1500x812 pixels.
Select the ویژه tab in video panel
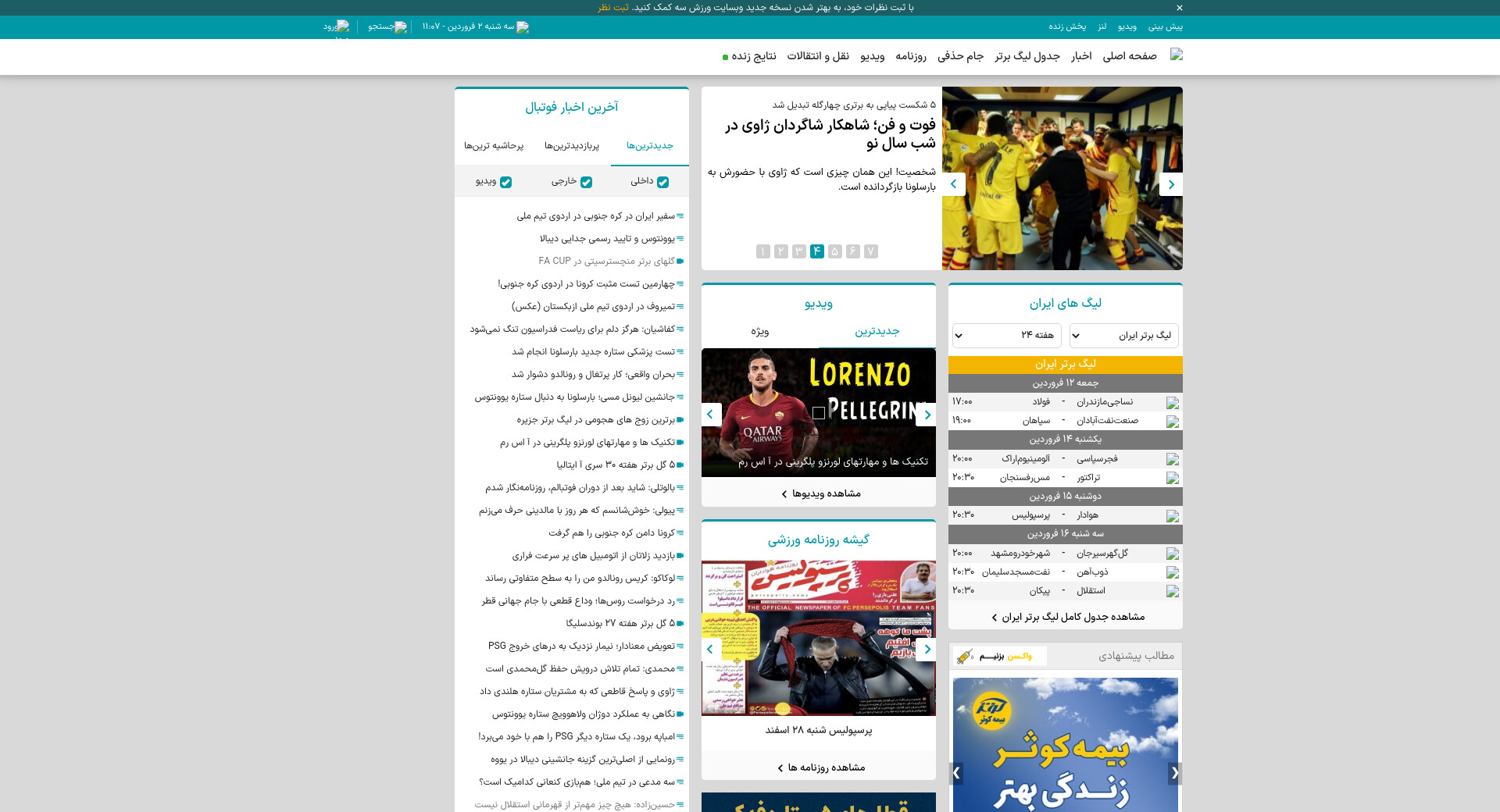760,332
